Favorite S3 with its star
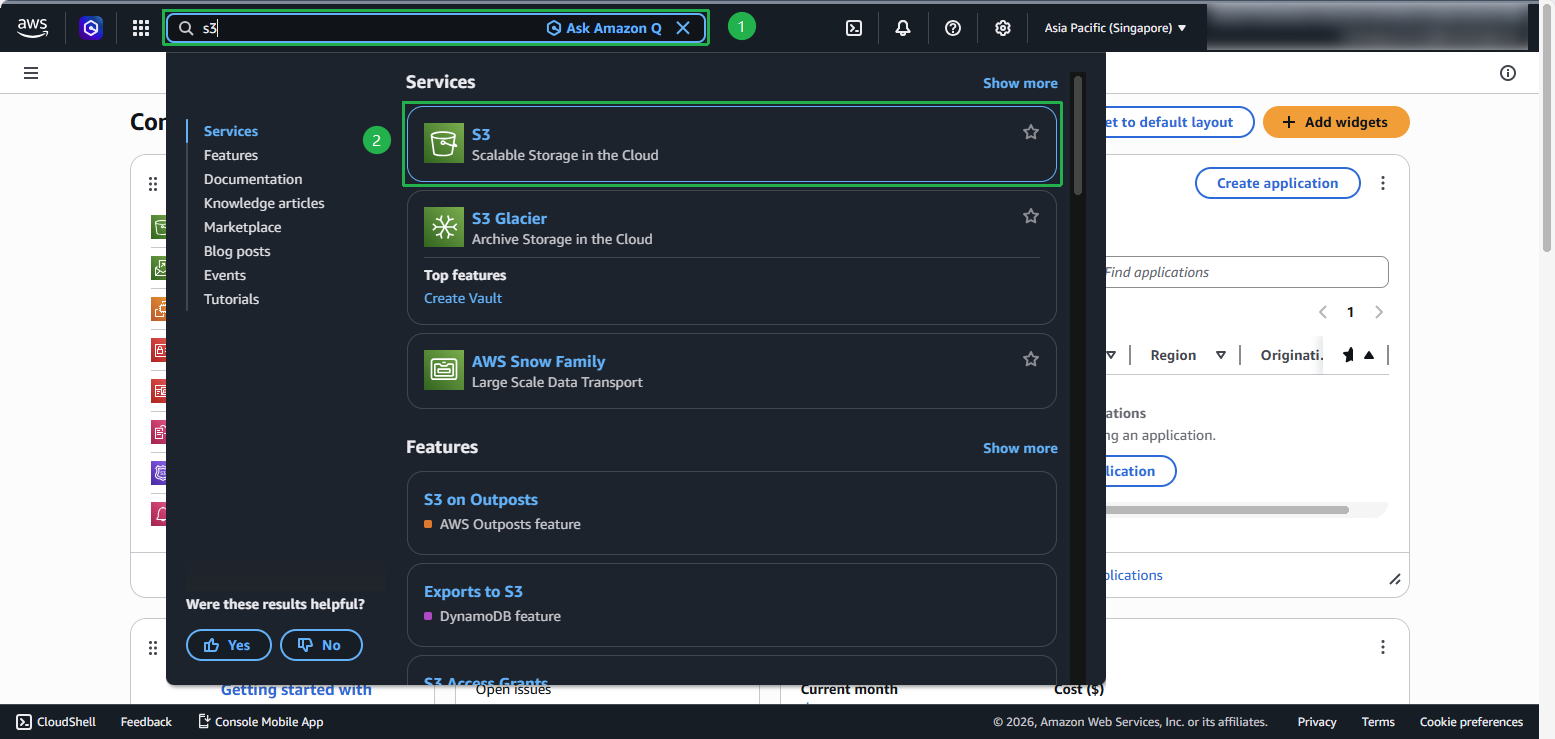This screenshot has width=1555, height=739. point(1031,132)
